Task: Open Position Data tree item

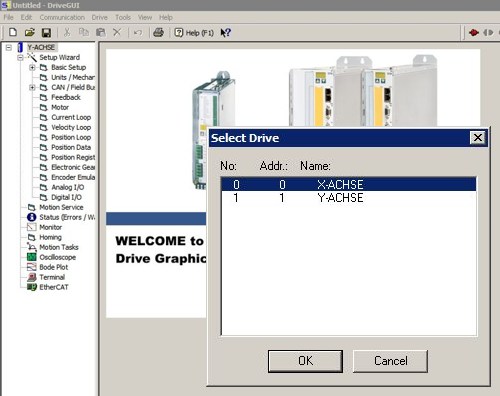Action: click(71, 147)
